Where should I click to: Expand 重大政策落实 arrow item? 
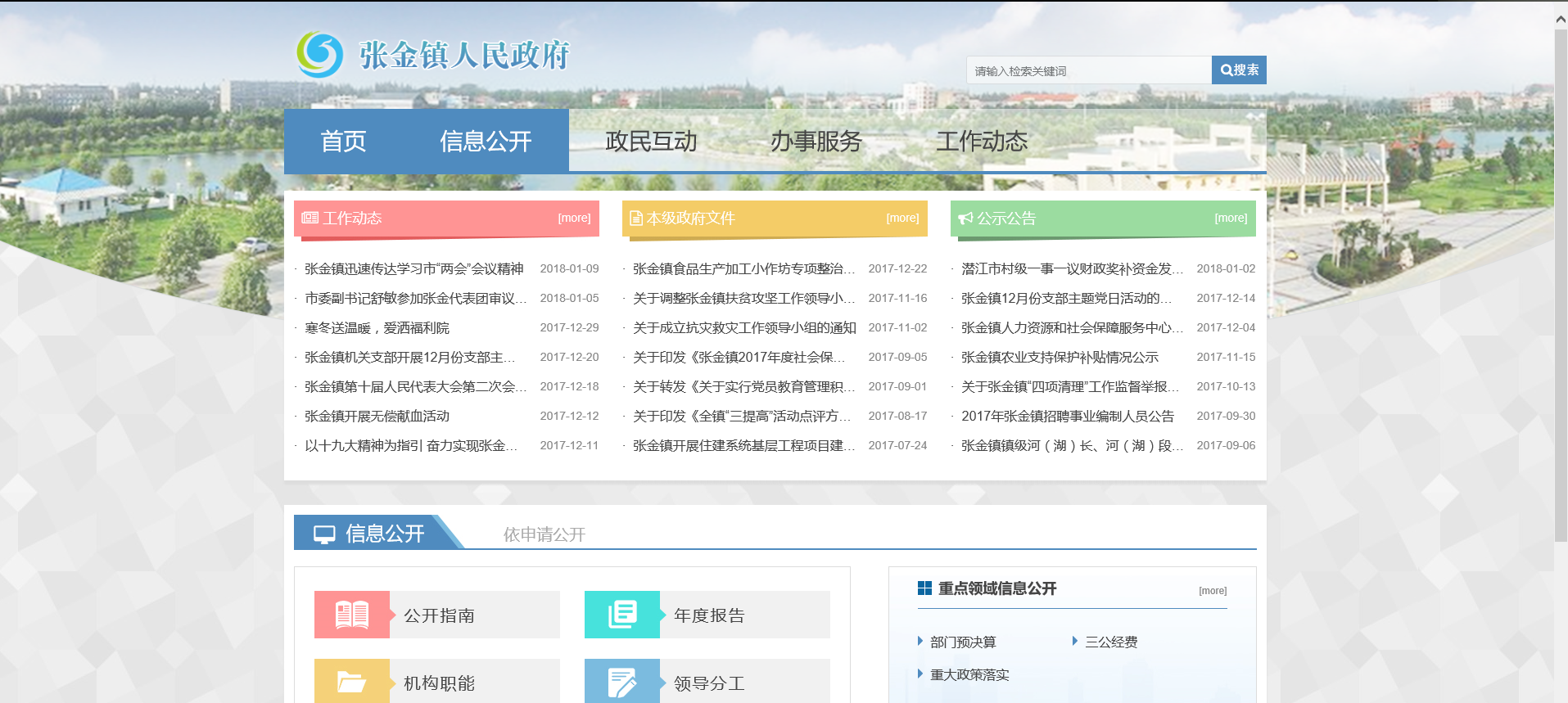click(x=920, y=674)
